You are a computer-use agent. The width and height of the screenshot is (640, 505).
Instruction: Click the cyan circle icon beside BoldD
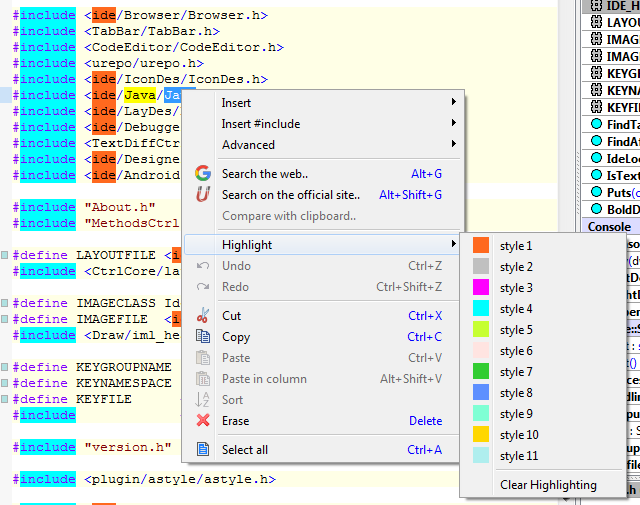tap(595, 209)
